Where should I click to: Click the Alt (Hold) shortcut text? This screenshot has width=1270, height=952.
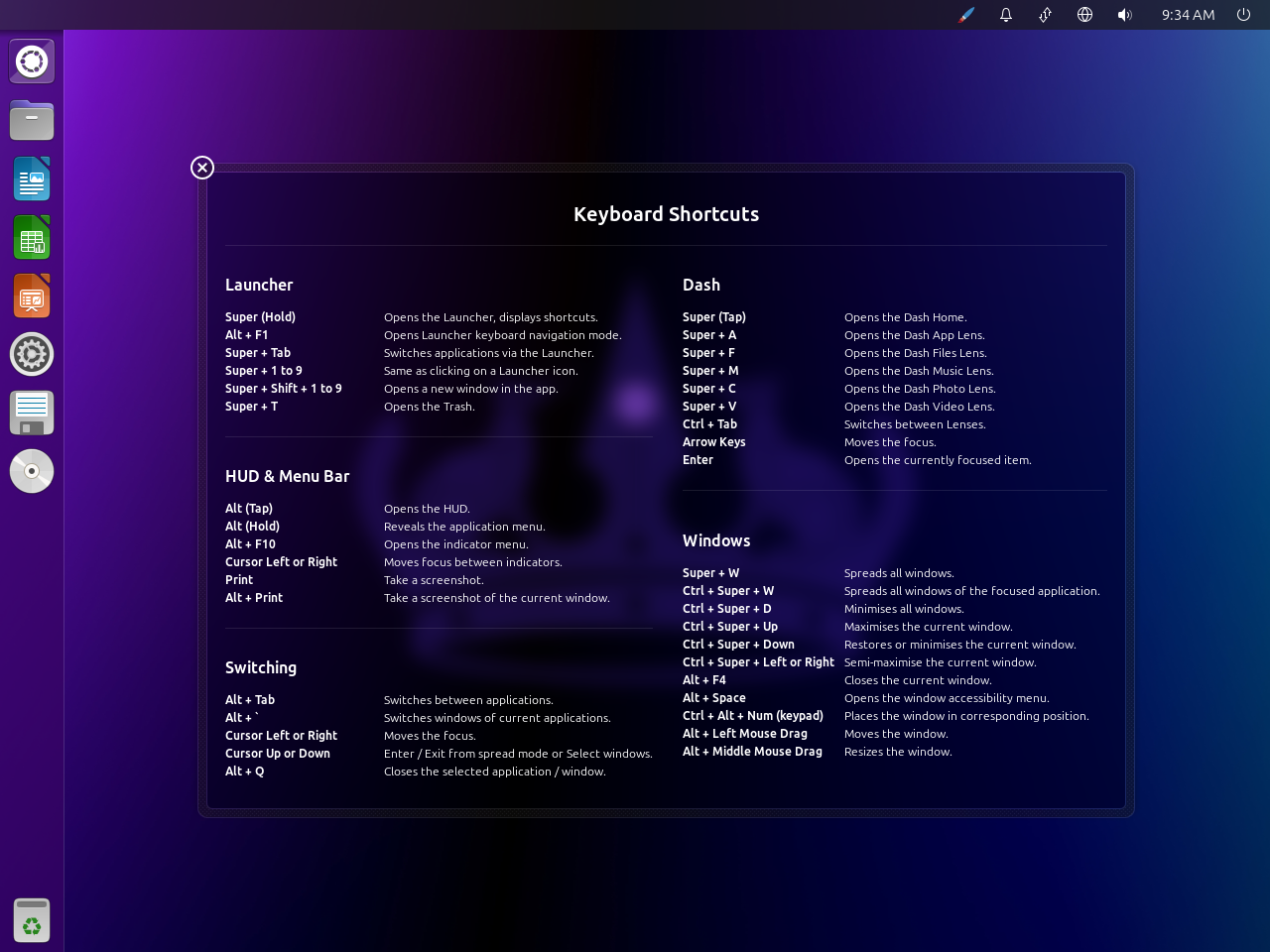point(252,527)
